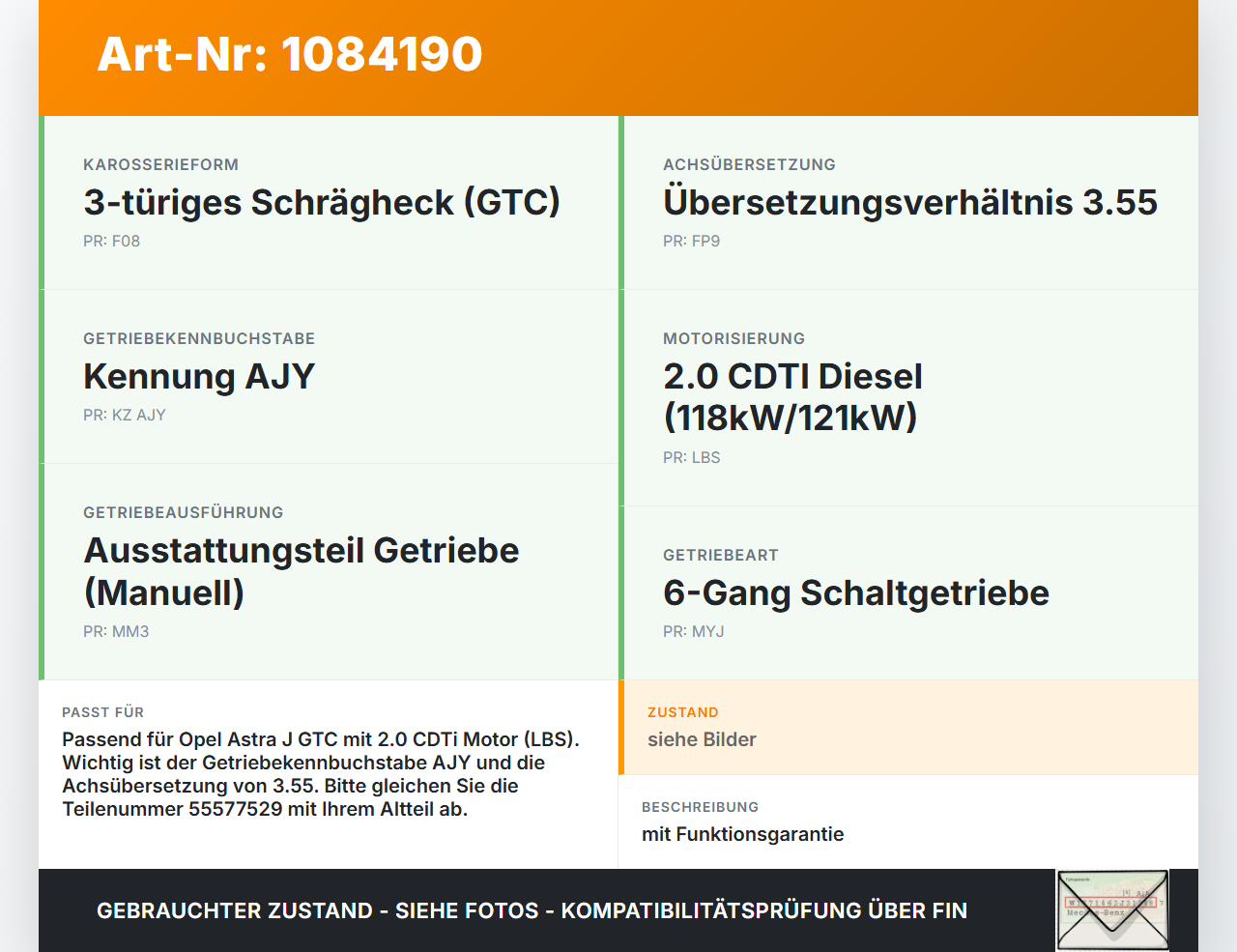Click the envelope document thumbnail in footer
Viewport: 1237px width, 952px height.
[x=1112, y=910]
